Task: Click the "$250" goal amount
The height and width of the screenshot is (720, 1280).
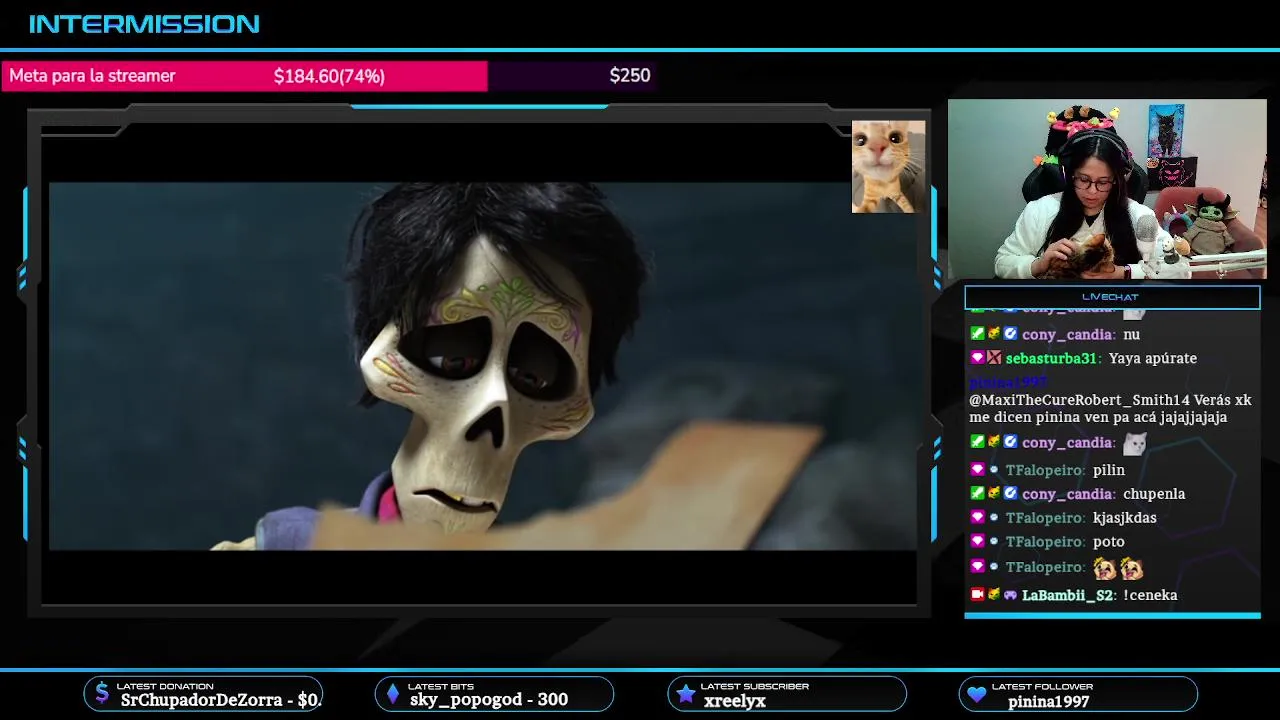Action: click(x=630, y=75)
